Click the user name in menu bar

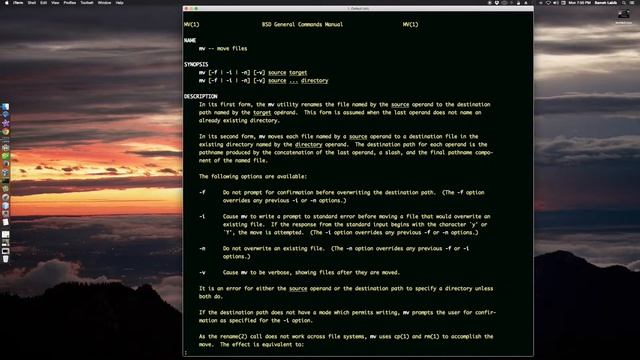pyautogui.click(x=606, y=3)
